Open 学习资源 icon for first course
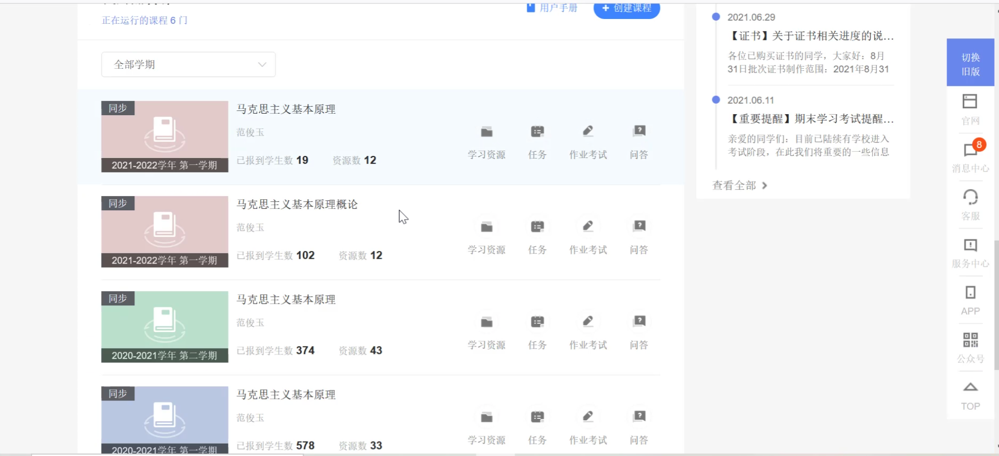 486,132
